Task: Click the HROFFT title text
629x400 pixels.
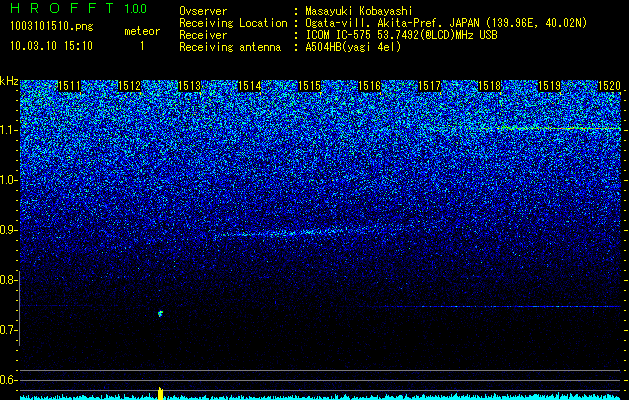Action: 63,8
